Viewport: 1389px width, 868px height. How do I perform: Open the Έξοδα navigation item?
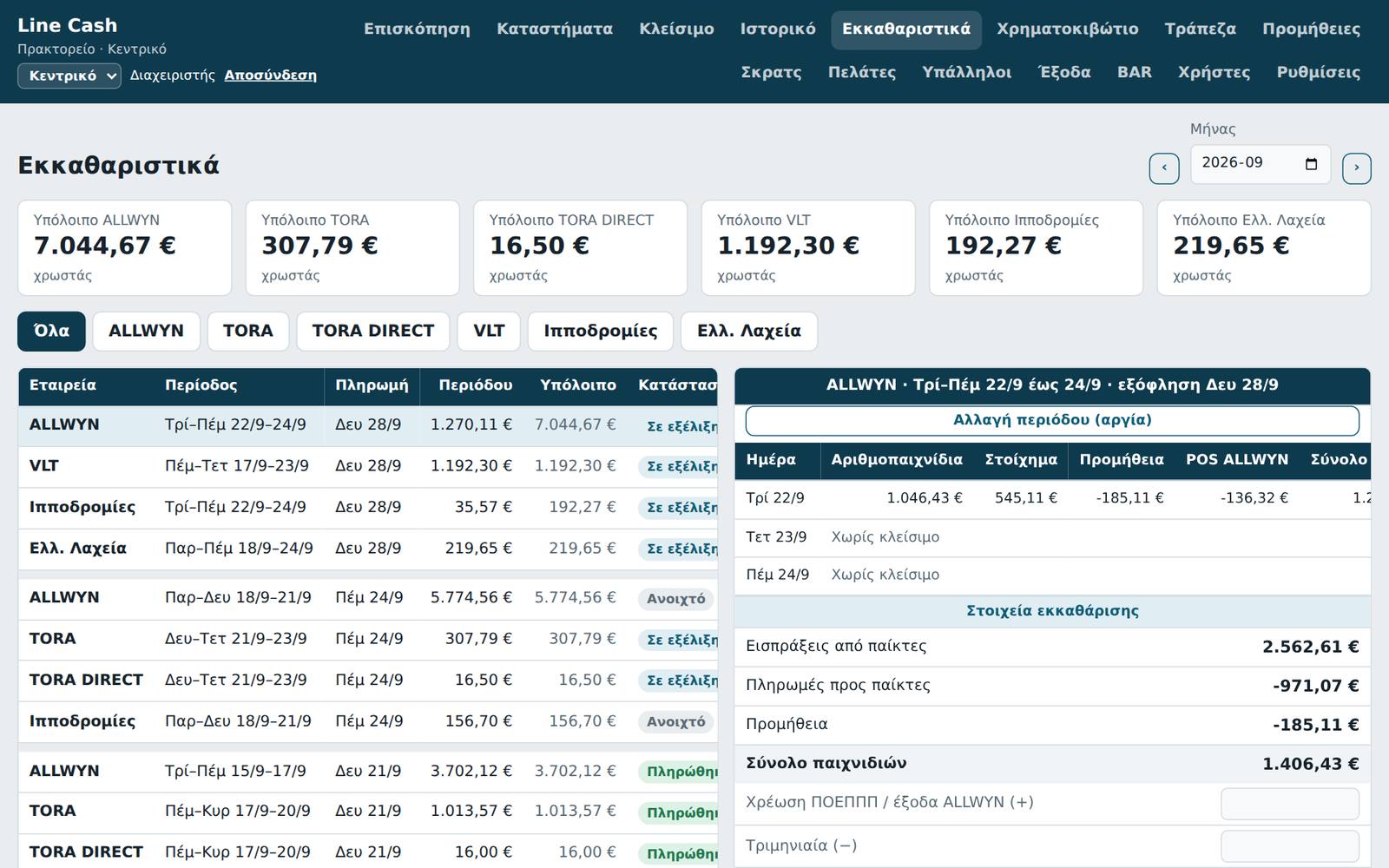[x=1065, y=73]
